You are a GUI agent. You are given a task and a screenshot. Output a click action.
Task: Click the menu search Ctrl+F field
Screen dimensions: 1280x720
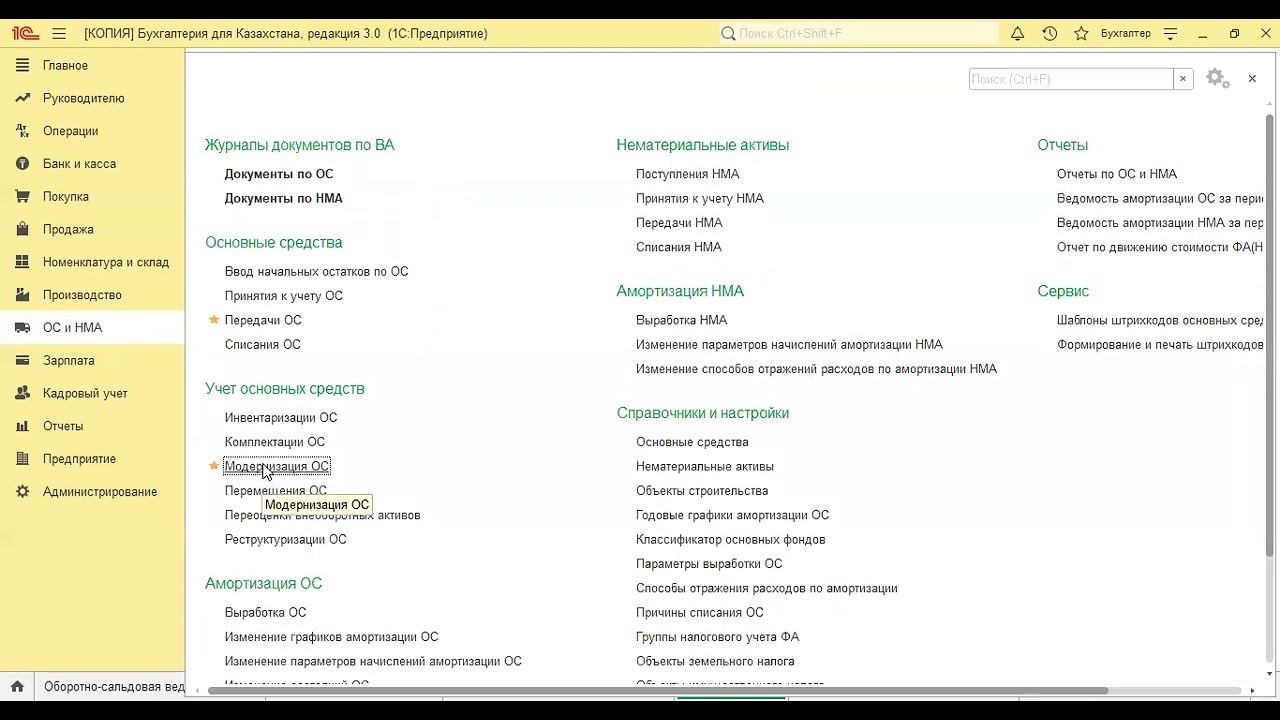click(1071, 79)
